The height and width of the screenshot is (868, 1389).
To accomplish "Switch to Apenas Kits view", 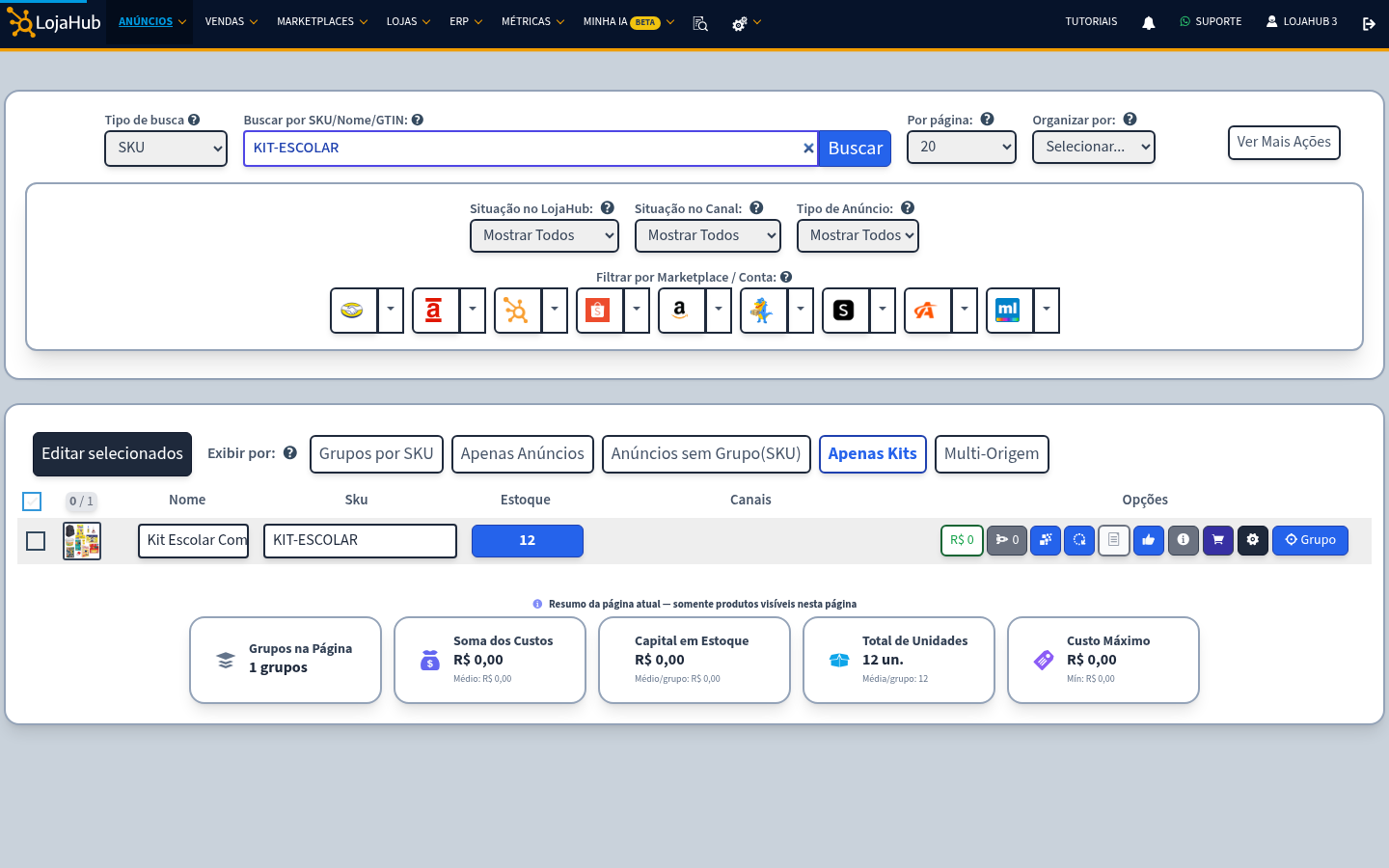I will pyautogui.click(x=873, y=454).
